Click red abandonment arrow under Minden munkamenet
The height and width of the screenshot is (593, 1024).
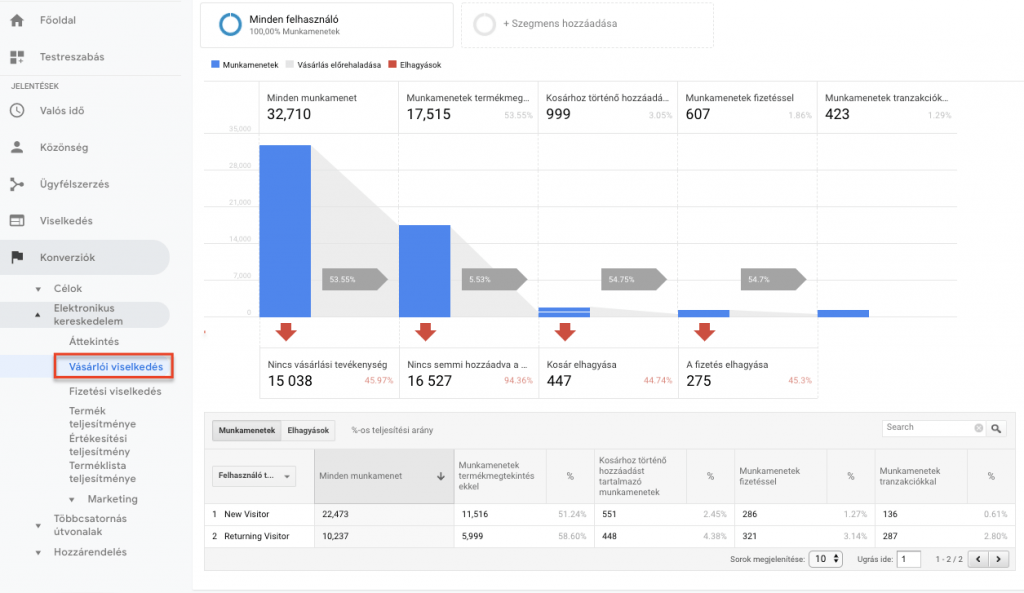285,332
